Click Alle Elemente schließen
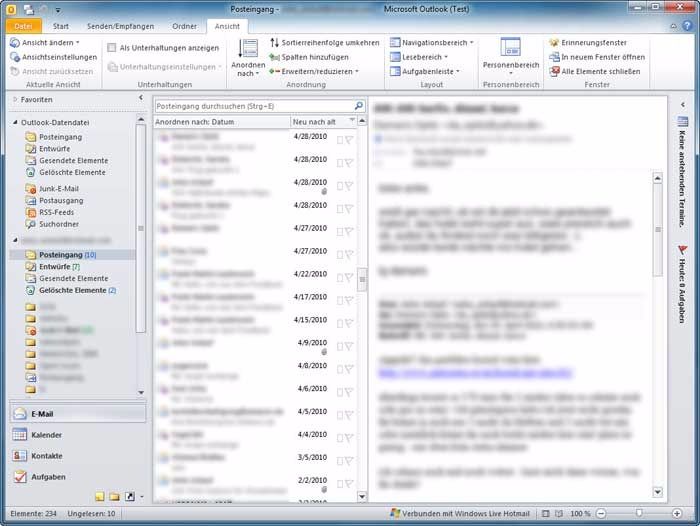The width and height of the screenshot is (700, 526). 595,71
